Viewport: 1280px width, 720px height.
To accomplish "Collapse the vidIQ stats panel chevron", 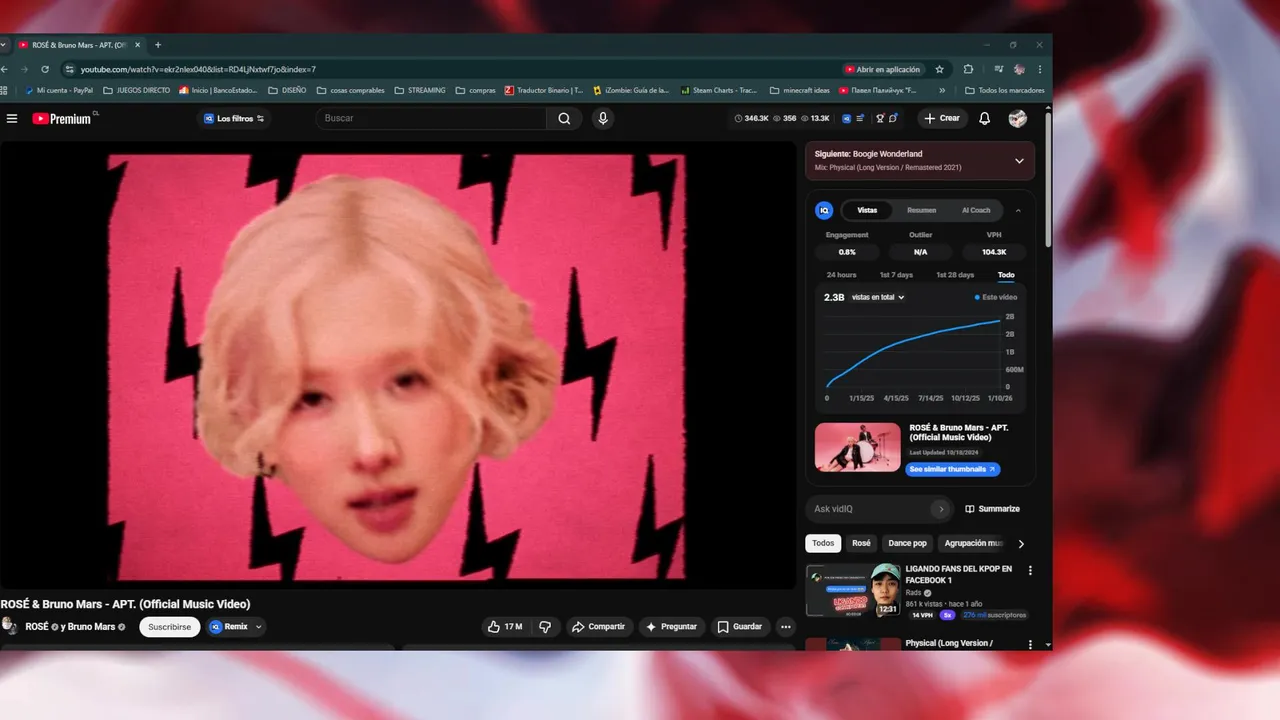I will coord(1018,210).
